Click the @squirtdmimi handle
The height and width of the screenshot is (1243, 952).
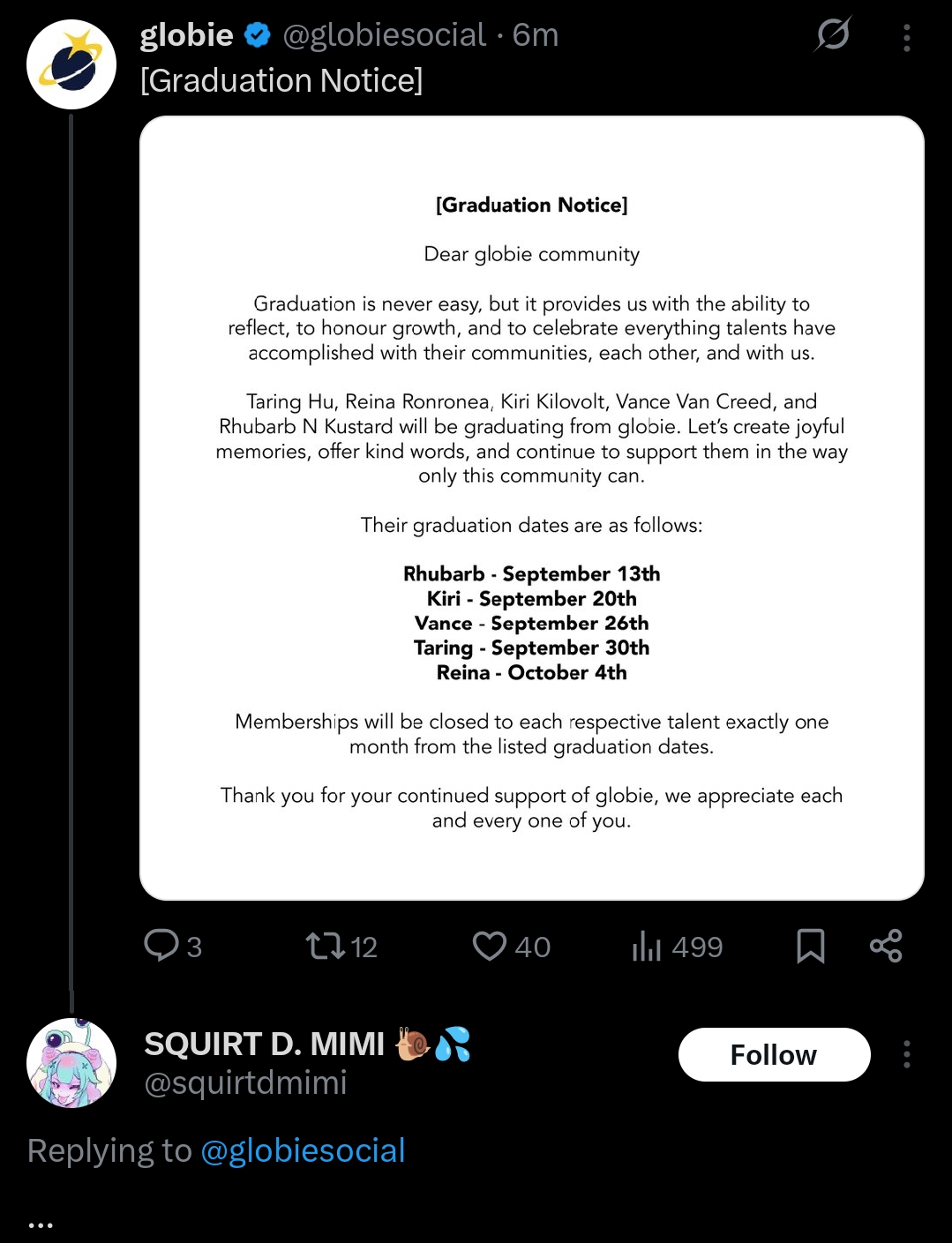coord(245,1082)
